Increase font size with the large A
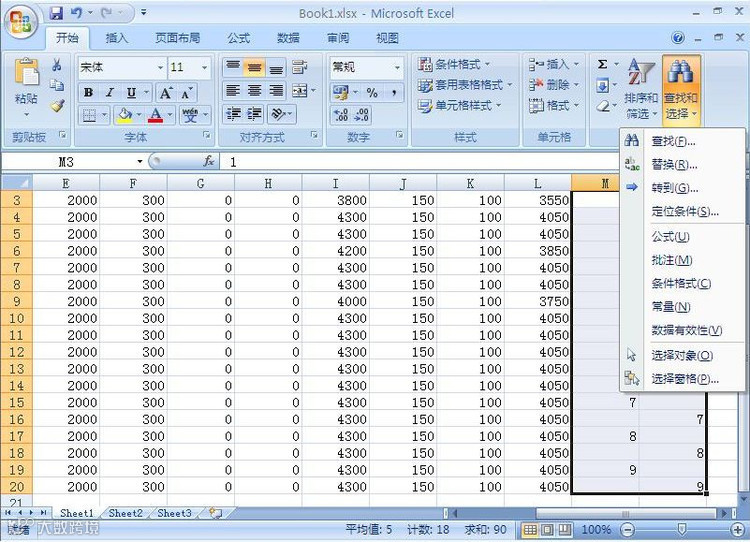This screenshot has height=542, width=750. 165,92
